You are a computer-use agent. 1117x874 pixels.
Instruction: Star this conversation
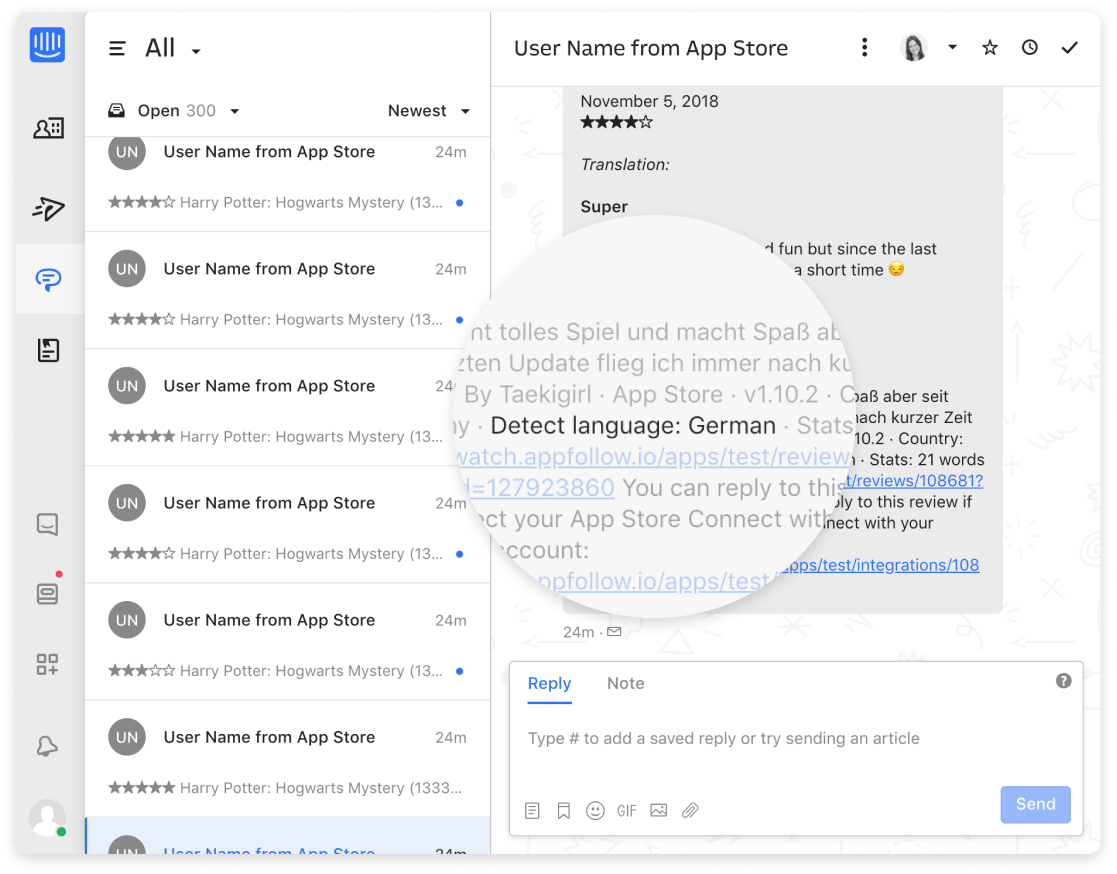990,48
